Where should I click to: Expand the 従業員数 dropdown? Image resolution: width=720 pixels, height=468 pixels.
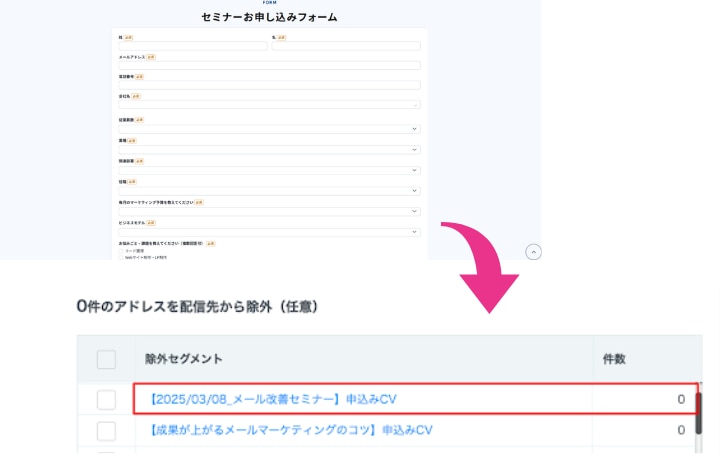pyautogui.click(x=269, y=129)
